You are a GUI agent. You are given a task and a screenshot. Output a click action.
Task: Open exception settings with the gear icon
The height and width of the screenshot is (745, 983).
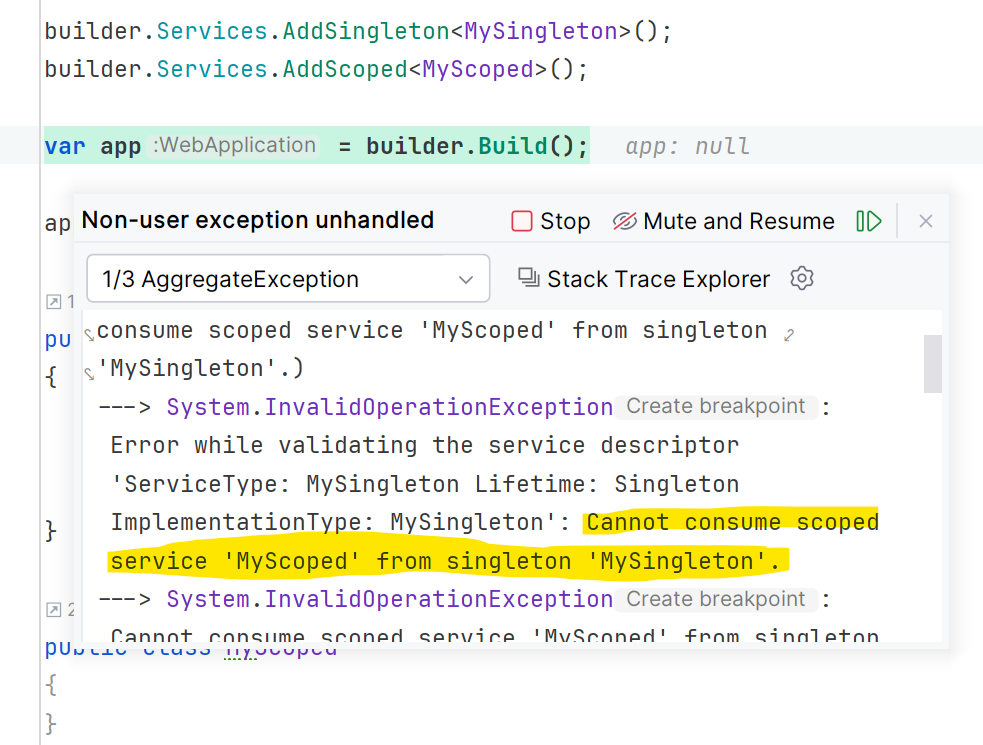coord(801,279)
